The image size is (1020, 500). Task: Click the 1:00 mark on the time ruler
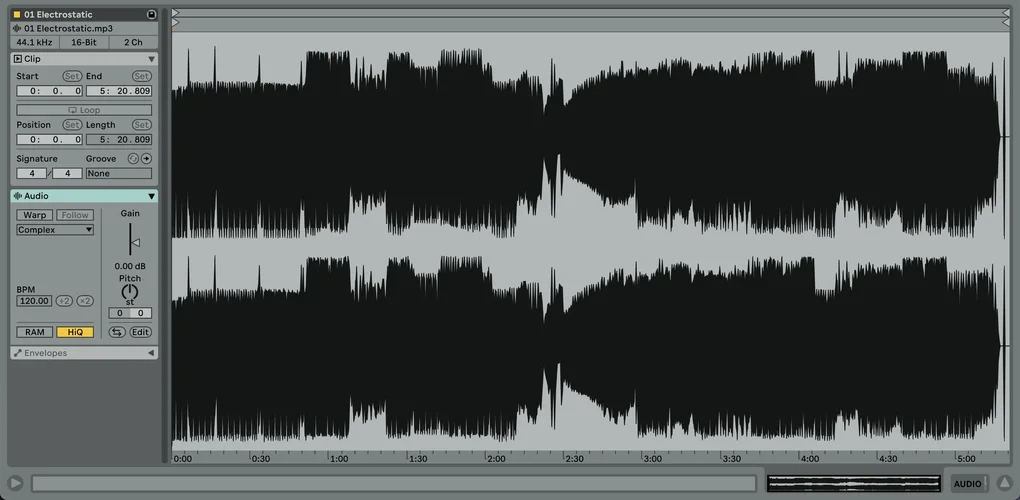tap(338, 459)
